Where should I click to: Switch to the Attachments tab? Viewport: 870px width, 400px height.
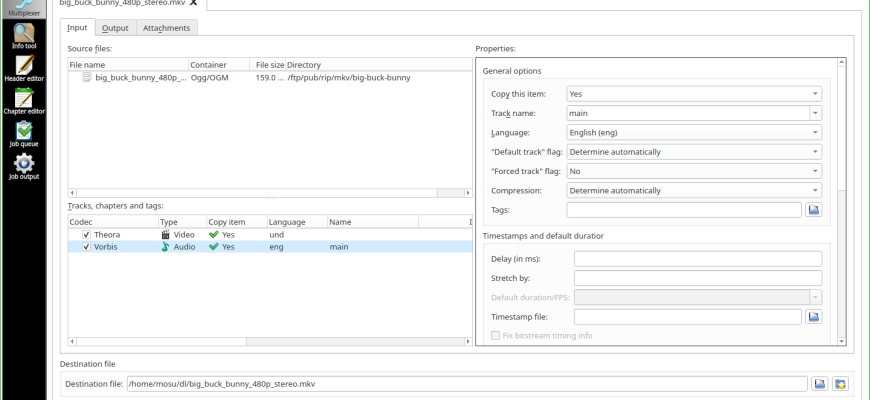pyautogui.click(x=166, y=28)
